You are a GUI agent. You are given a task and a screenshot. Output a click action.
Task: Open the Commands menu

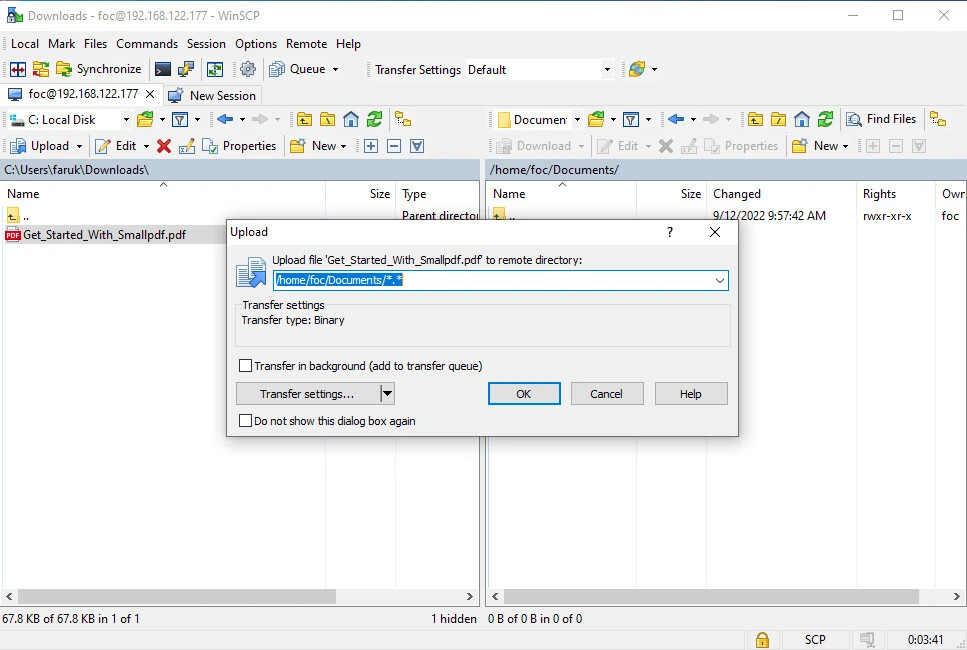[146, 44]
